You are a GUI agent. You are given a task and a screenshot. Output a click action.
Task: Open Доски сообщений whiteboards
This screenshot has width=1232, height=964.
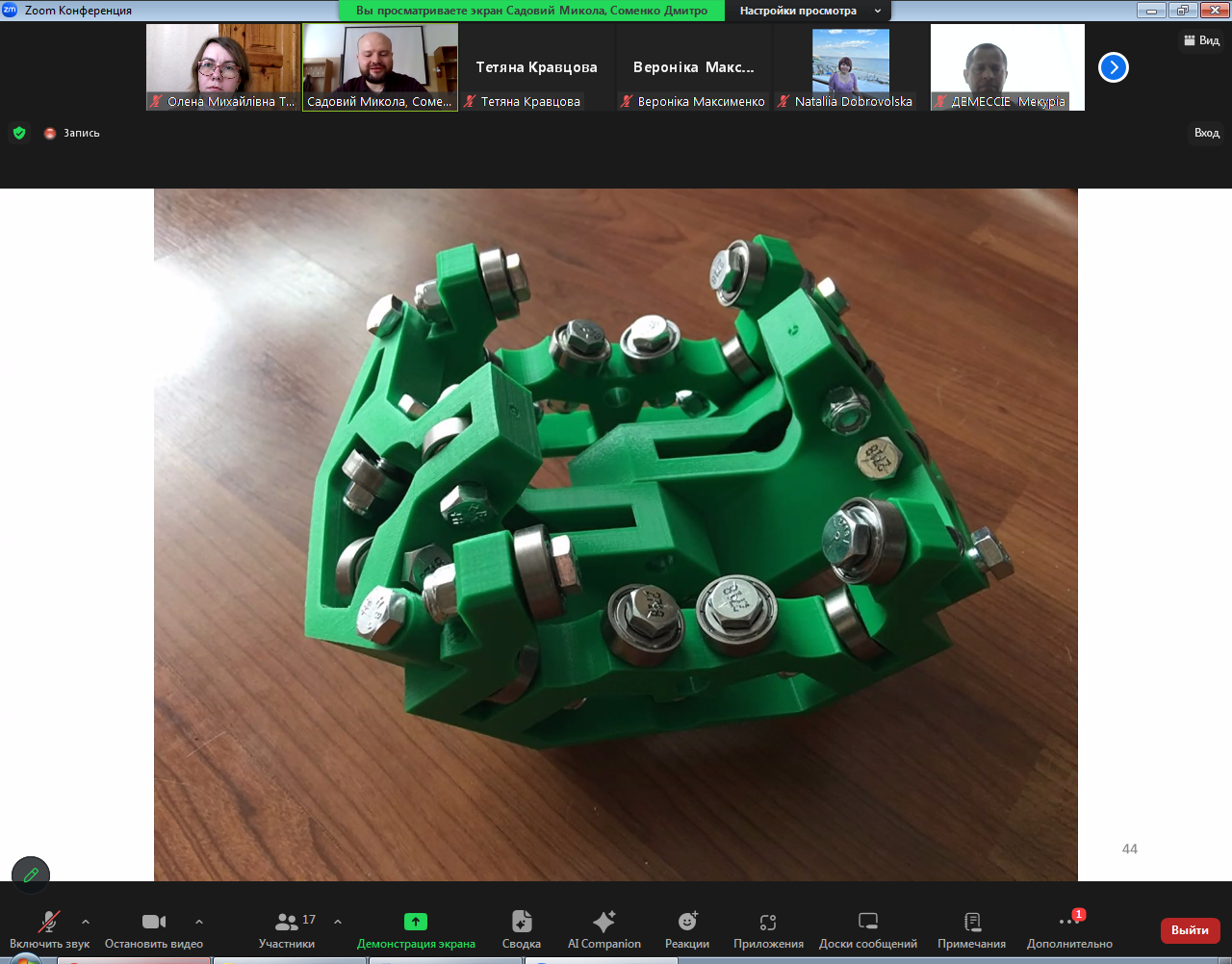click(x=867, y=922)
